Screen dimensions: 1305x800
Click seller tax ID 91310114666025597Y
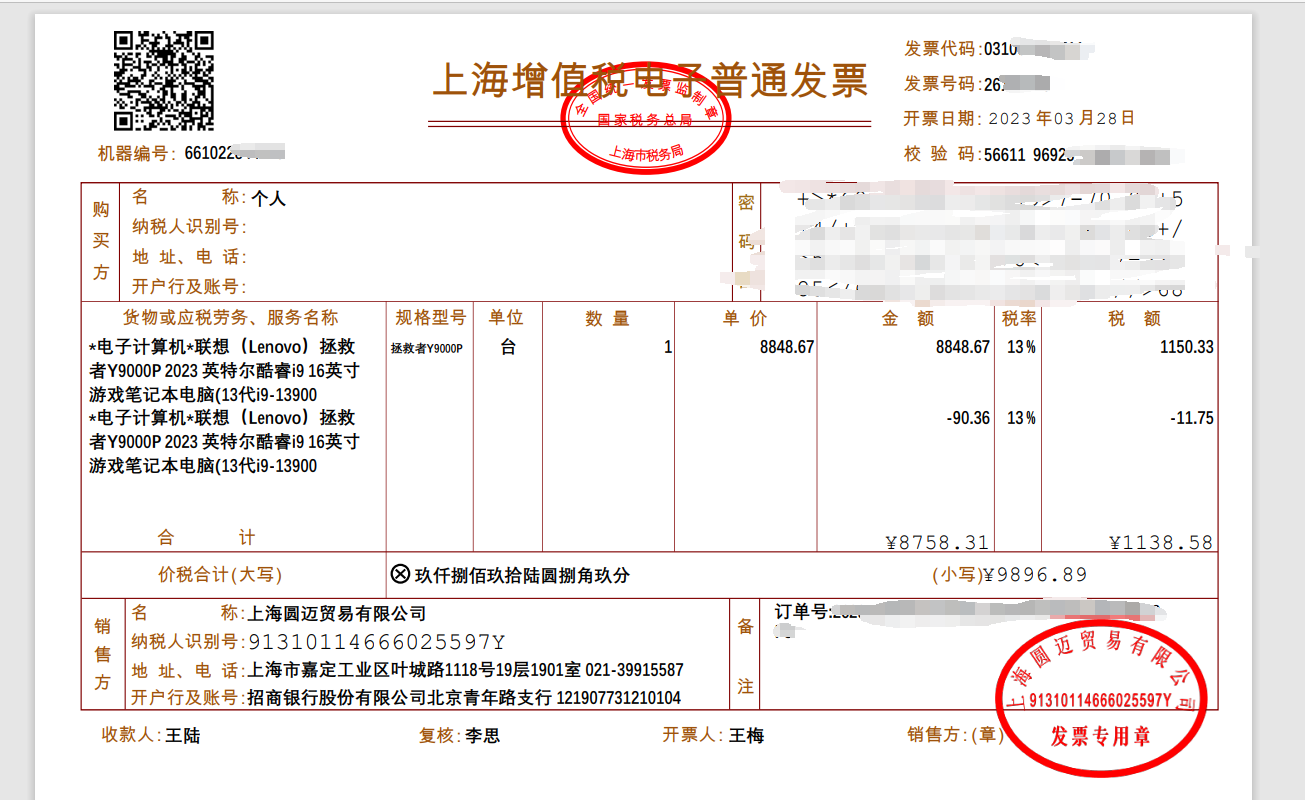[376, 641]
